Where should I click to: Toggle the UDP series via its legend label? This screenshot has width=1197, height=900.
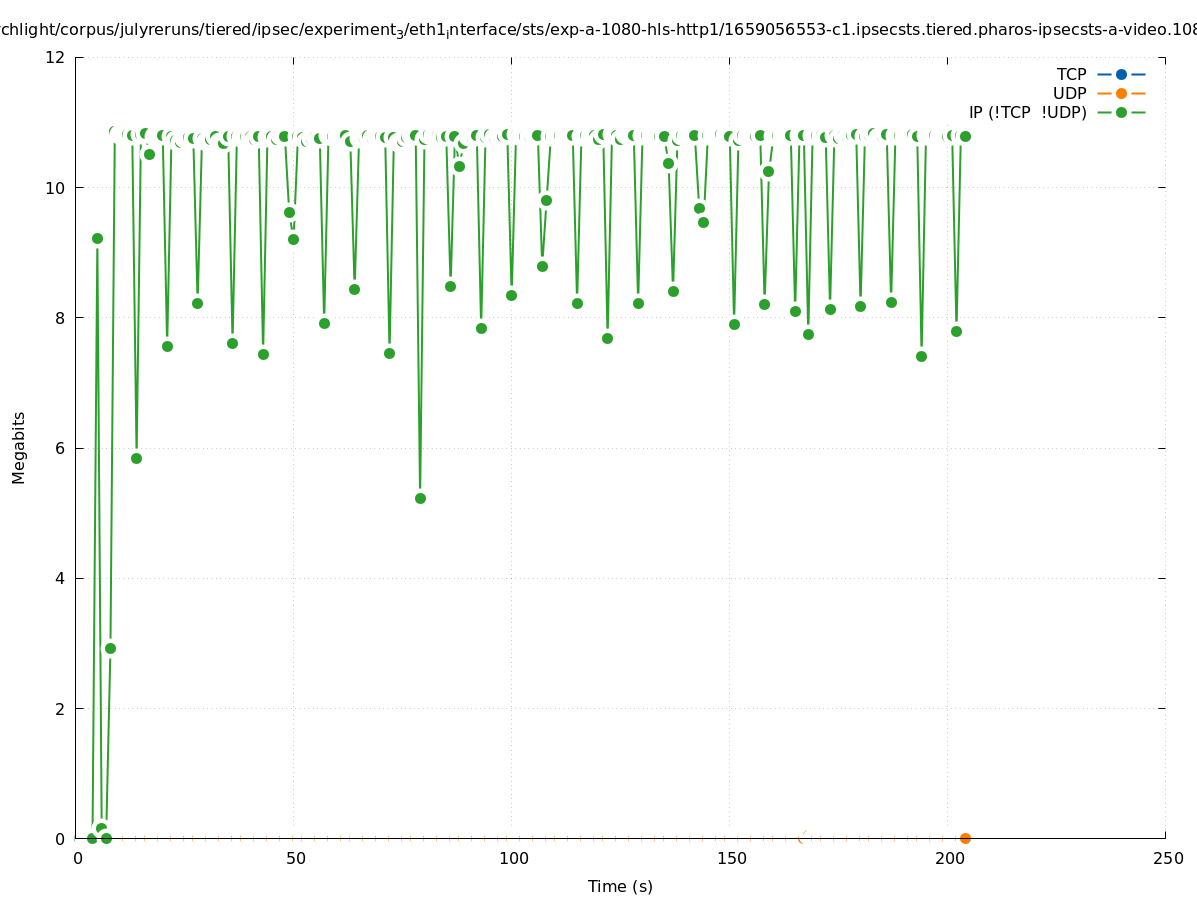(1069, 93)
